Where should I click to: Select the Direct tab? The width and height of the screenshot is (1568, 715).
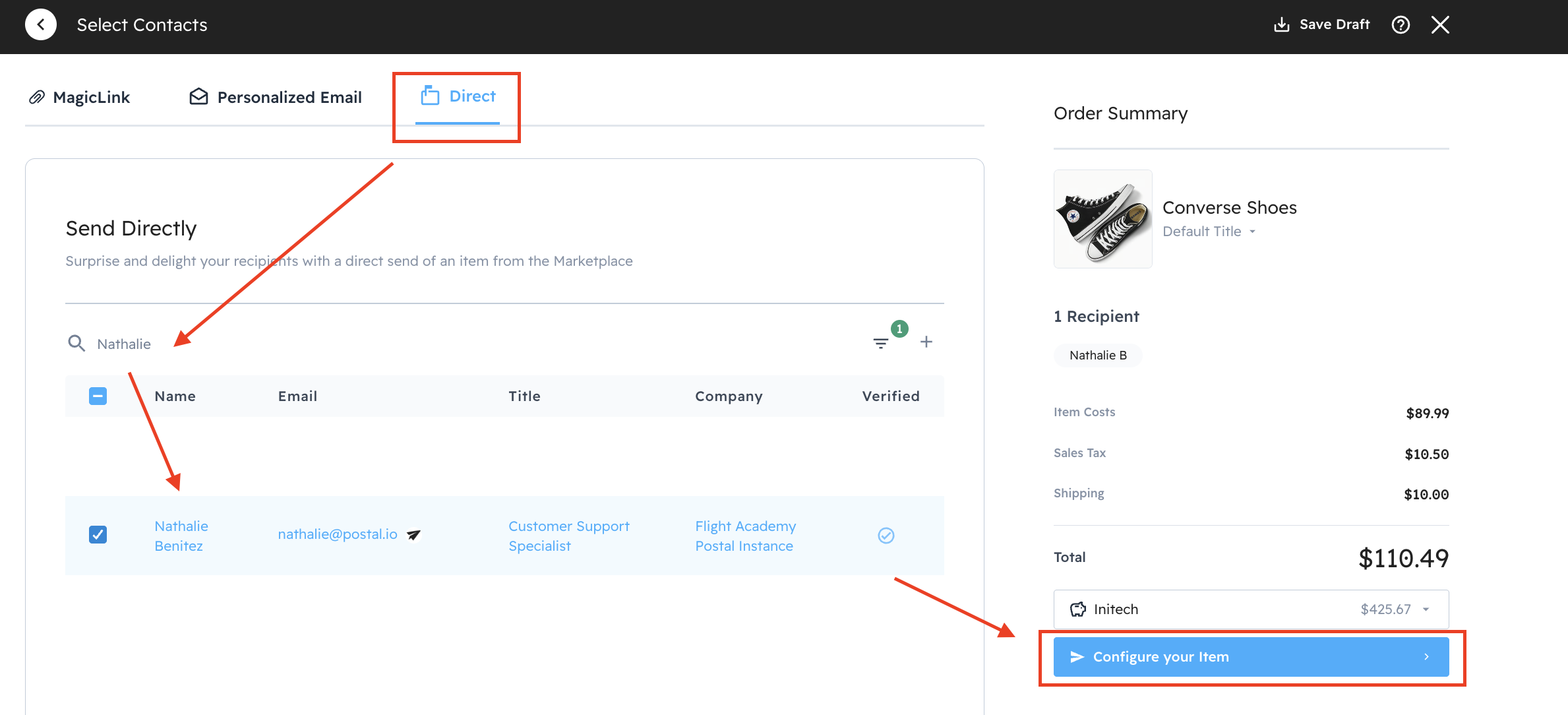[x=458, y=97]
